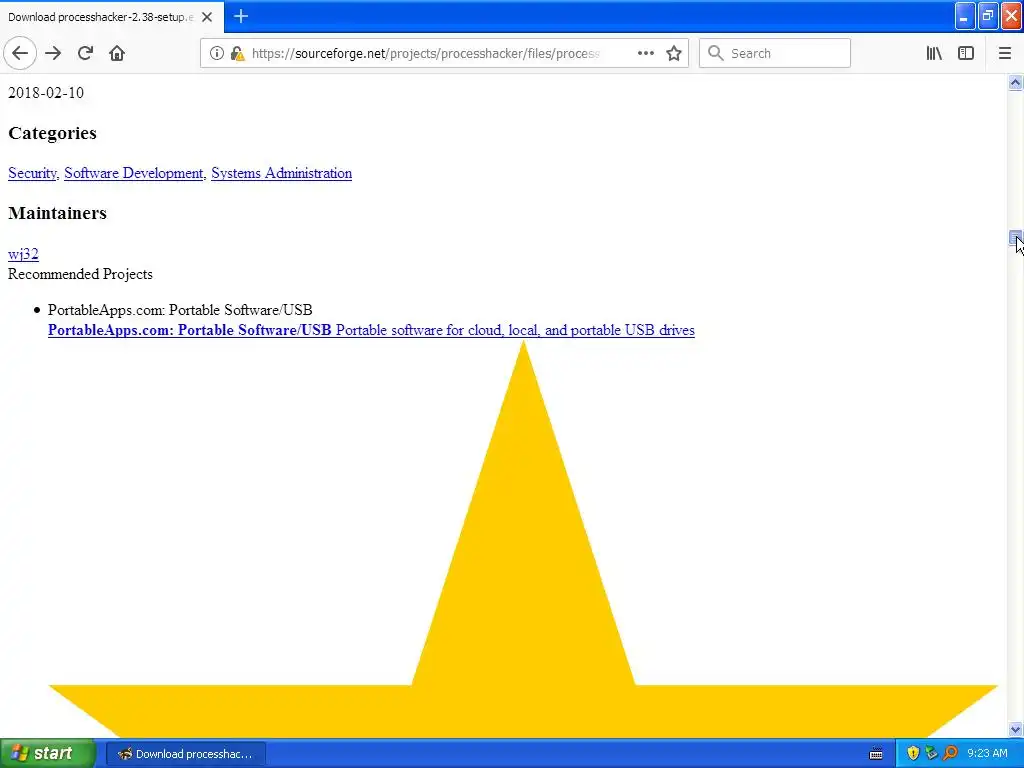1024x768 pixels.
Task: Open the Firefox home page
Action: point(117,53)
